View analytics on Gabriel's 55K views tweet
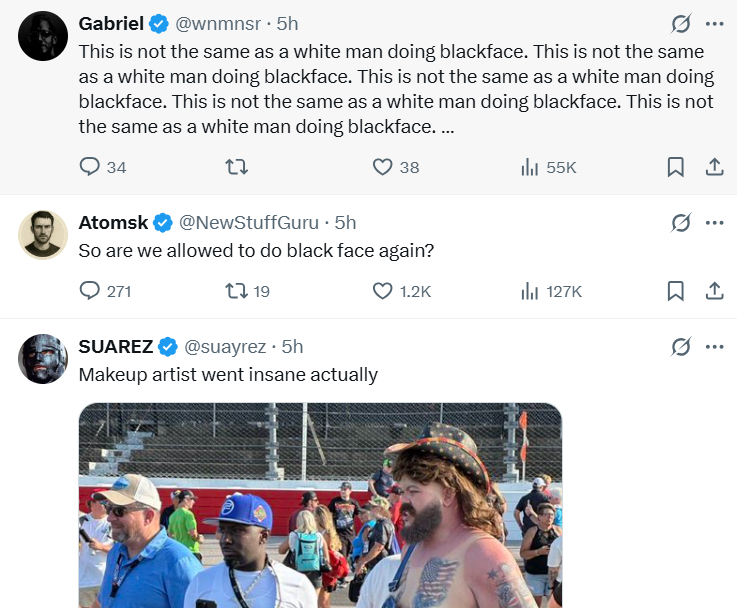This screenshot has height=608, width=737. [530, 167]
